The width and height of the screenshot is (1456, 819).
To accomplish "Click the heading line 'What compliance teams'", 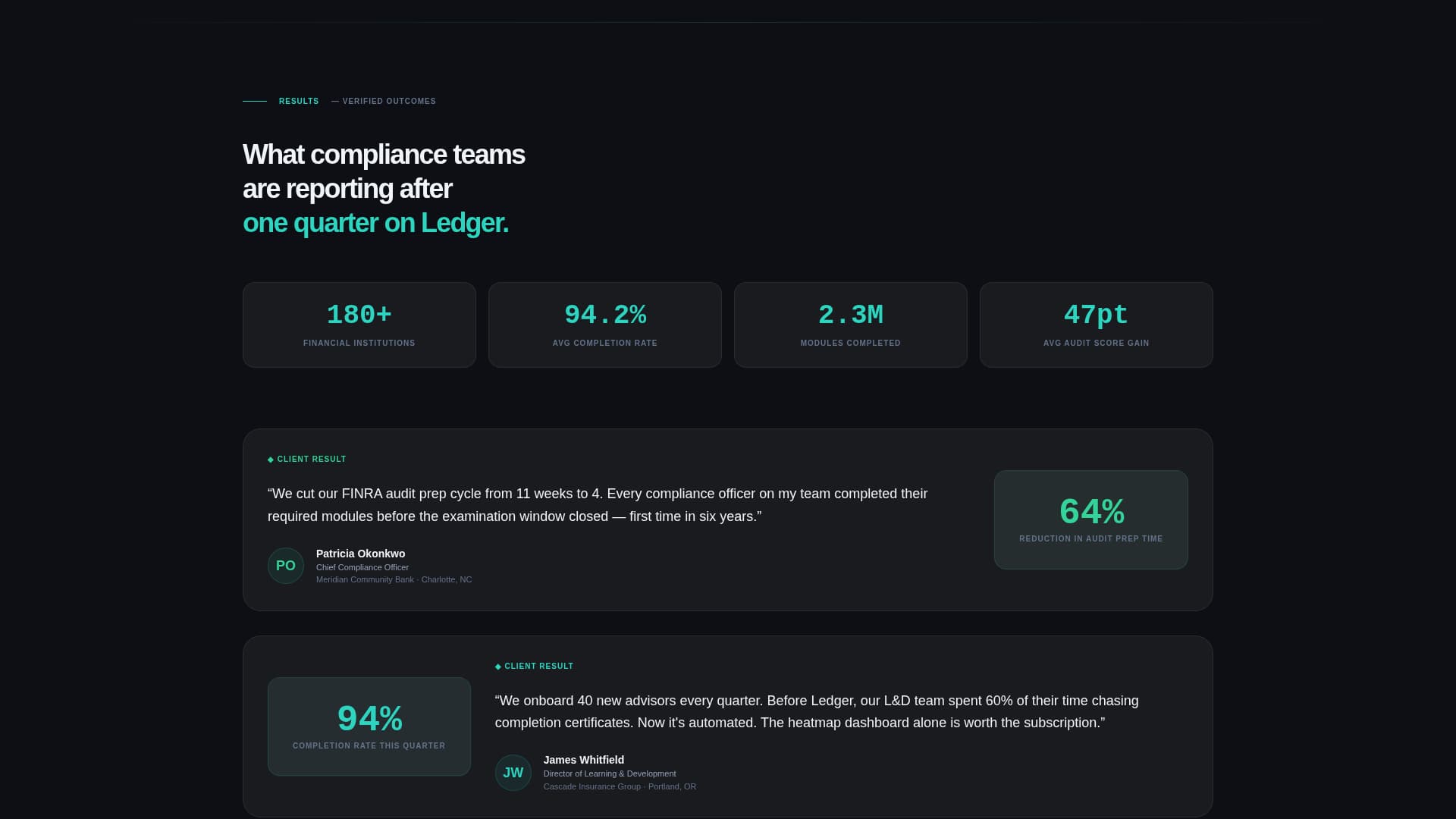I will (384, 155).
